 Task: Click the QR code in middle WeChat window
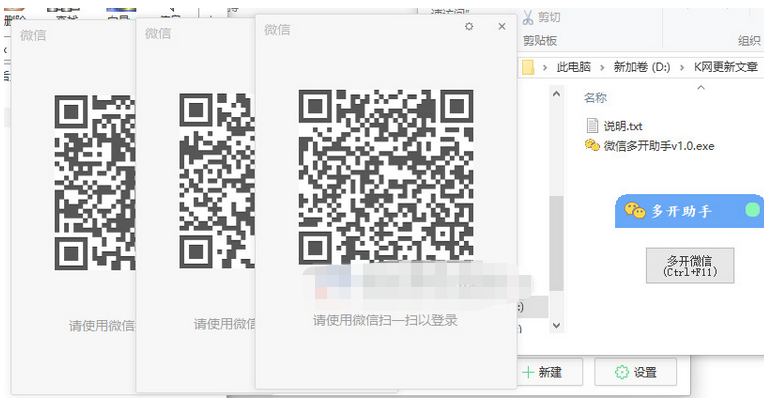coord(217,181)
